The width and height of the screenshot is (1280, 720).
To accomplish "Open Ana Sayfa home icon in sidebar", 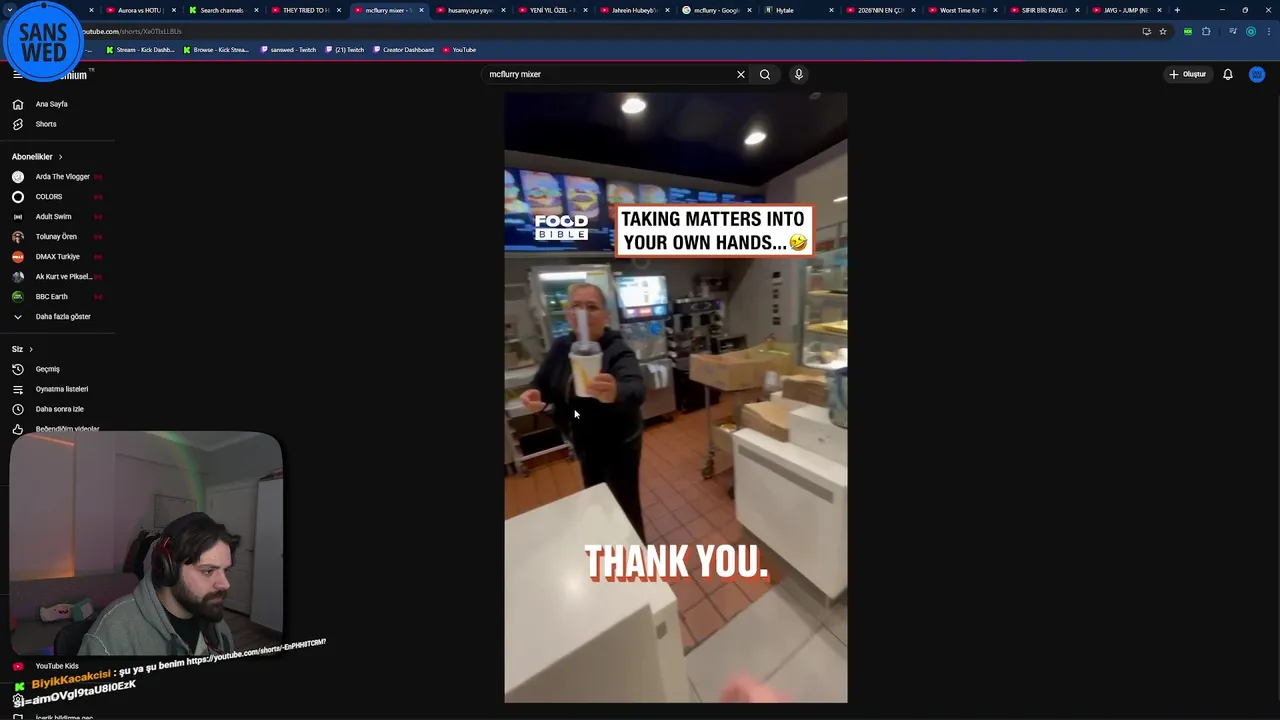I will [x=18, y=104].
